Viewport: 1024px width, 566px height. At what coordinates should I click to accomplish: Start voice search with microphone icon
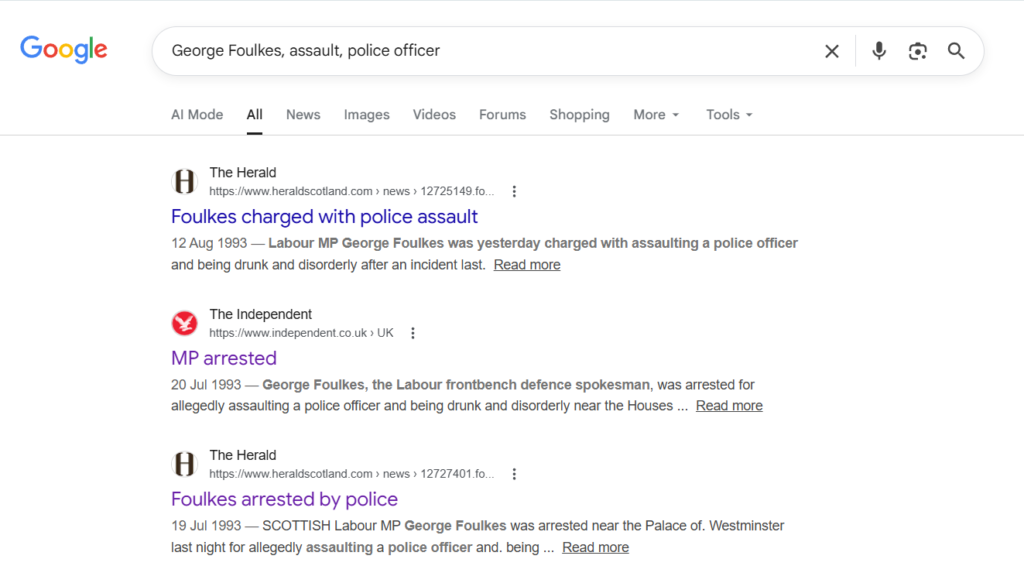pyautogui.click(x=879, y=51)
